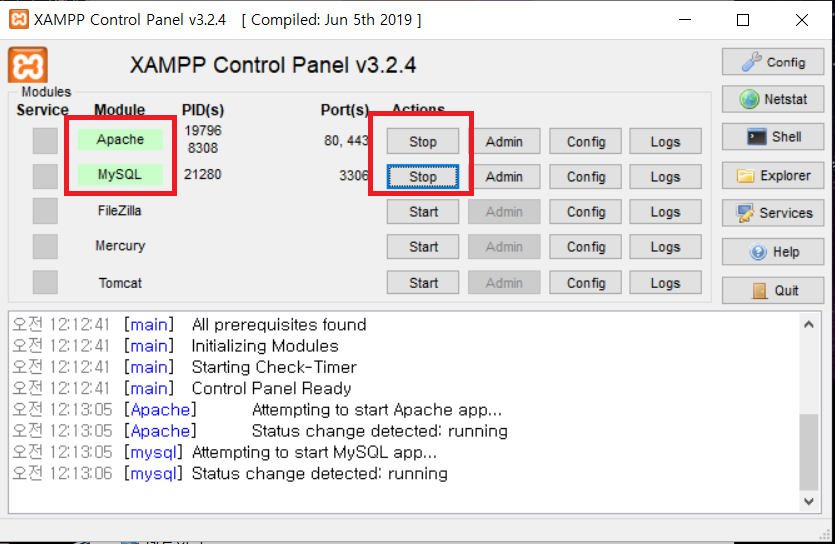Open Help with question mark icon
This screenshot has width=835, height=544.
coord(773,252)
